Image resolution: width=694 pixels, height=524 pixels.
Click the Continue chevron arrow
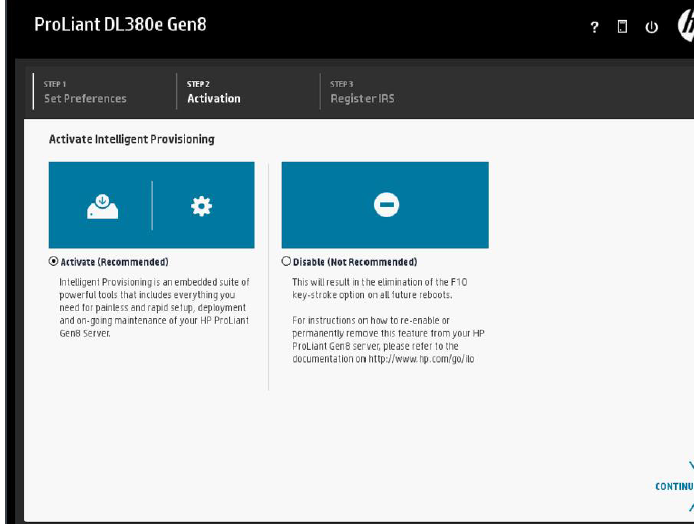[690, 467]
